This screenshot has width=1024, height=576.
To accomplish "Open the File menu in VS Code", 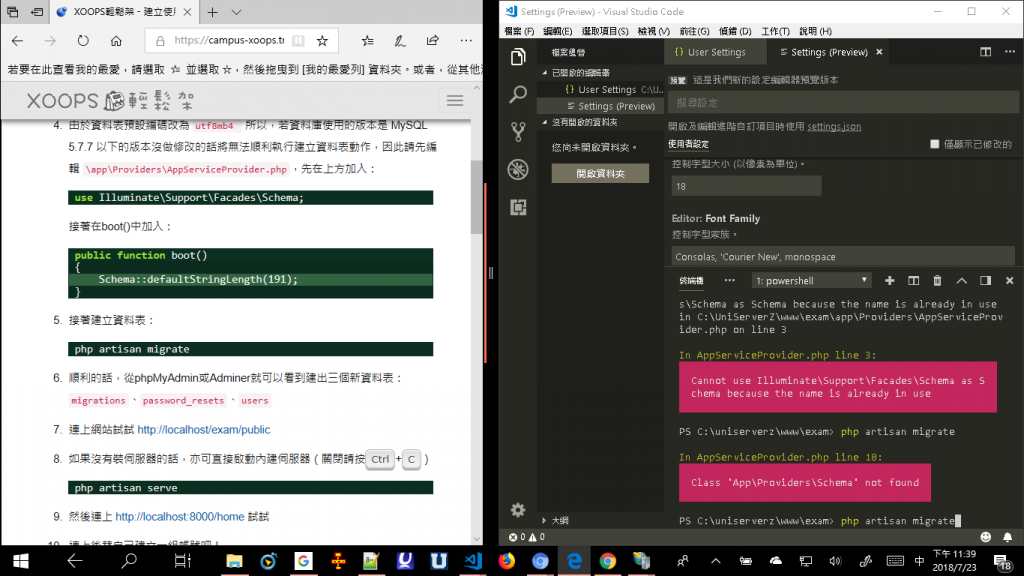I will [519, 31].
